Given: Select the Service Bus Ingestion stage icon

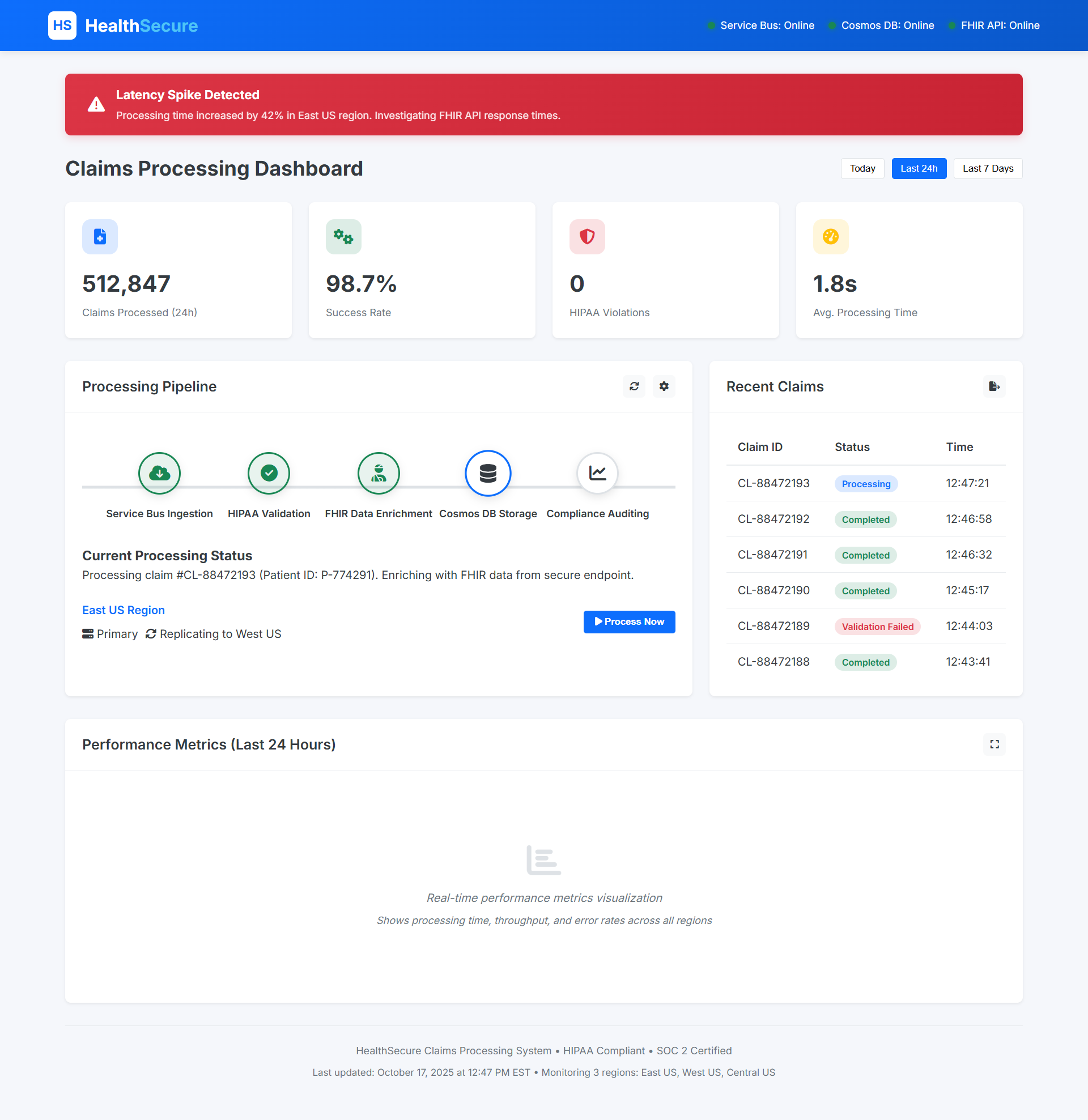Looking at the screenshot, I should 159,473.
